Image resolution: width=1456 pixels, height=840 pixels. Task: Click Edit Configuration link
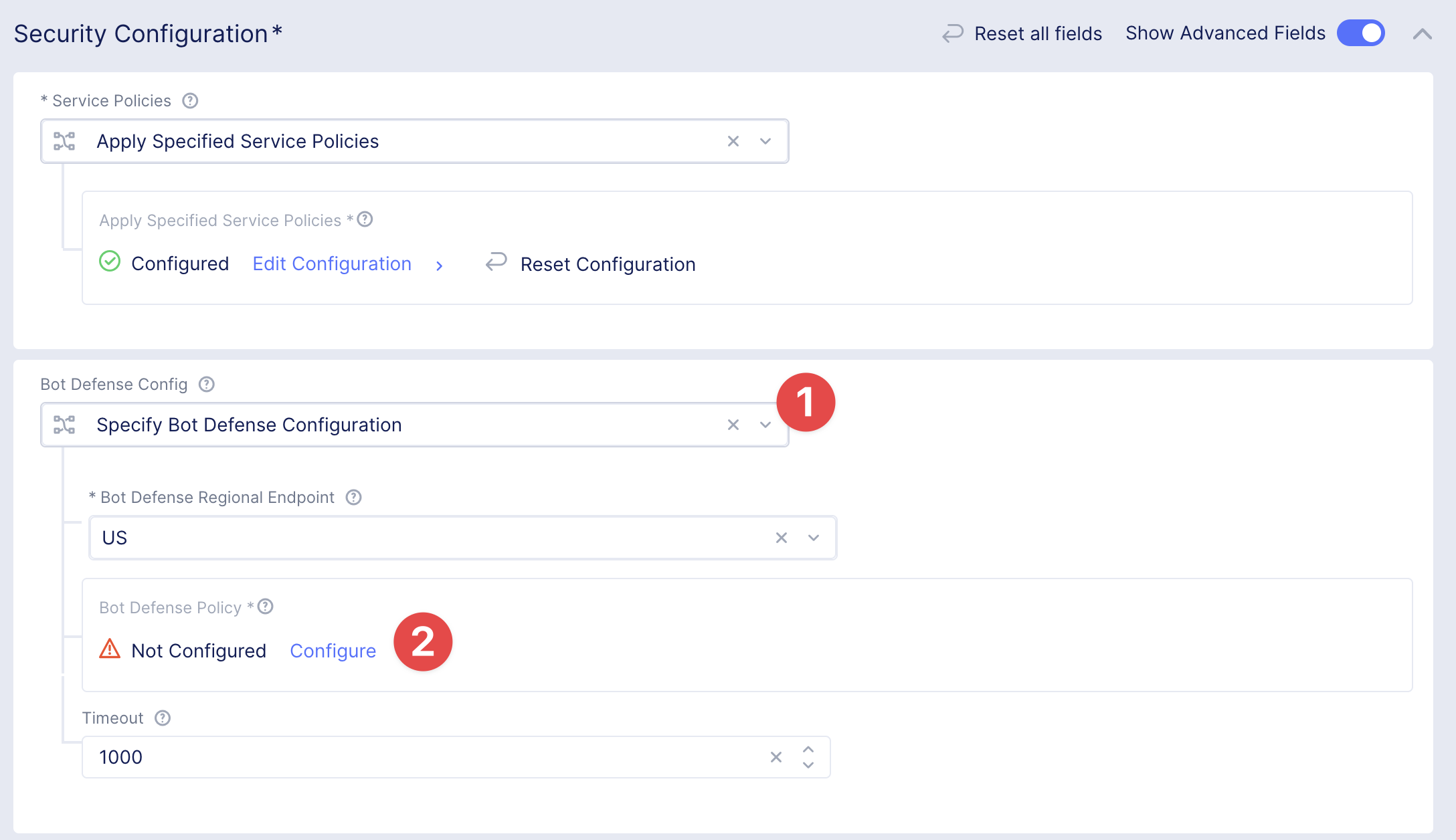332,264
